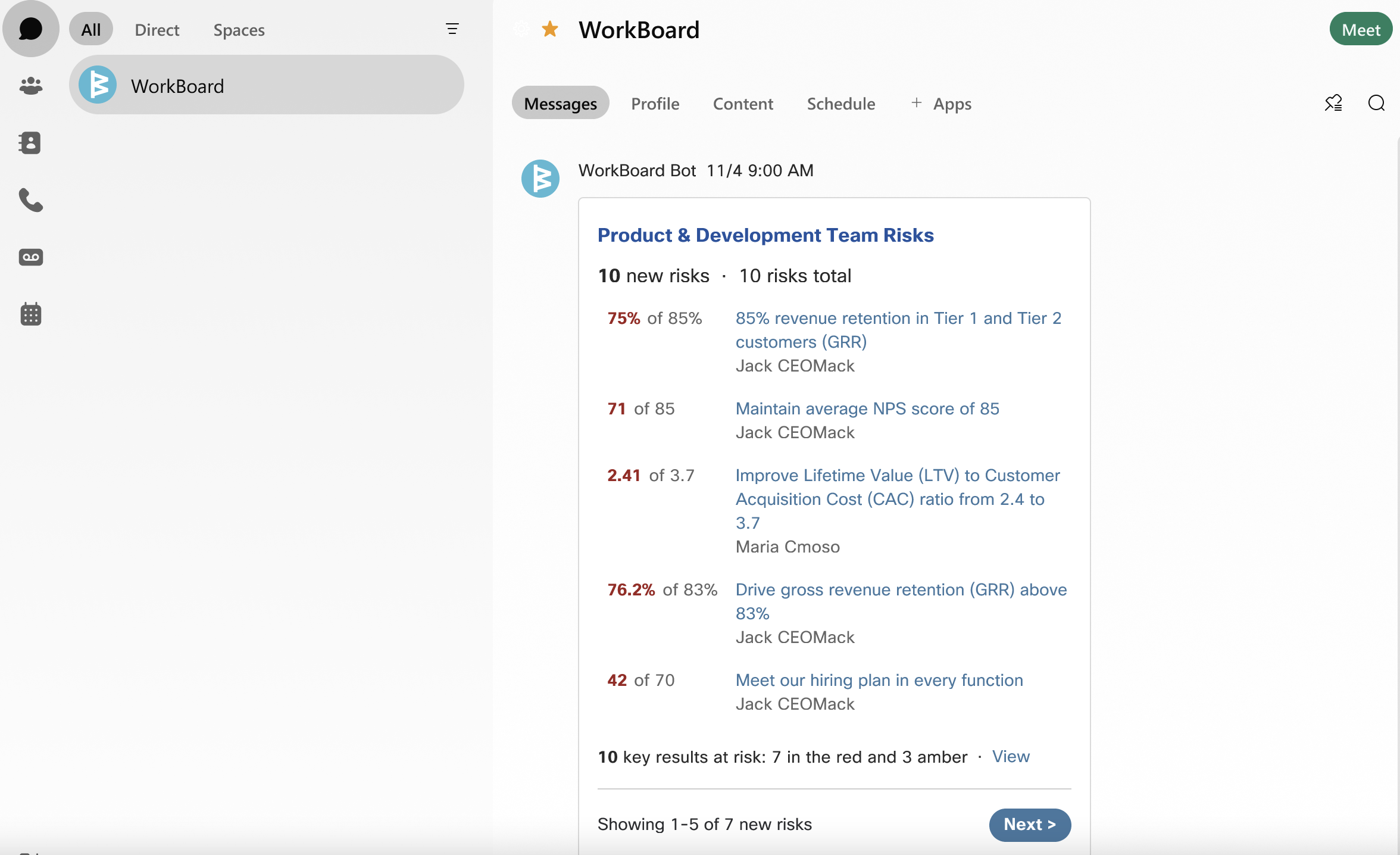Open pinned messages icon
Viewport: 1400px width, 855px height.
[1333, 103]
